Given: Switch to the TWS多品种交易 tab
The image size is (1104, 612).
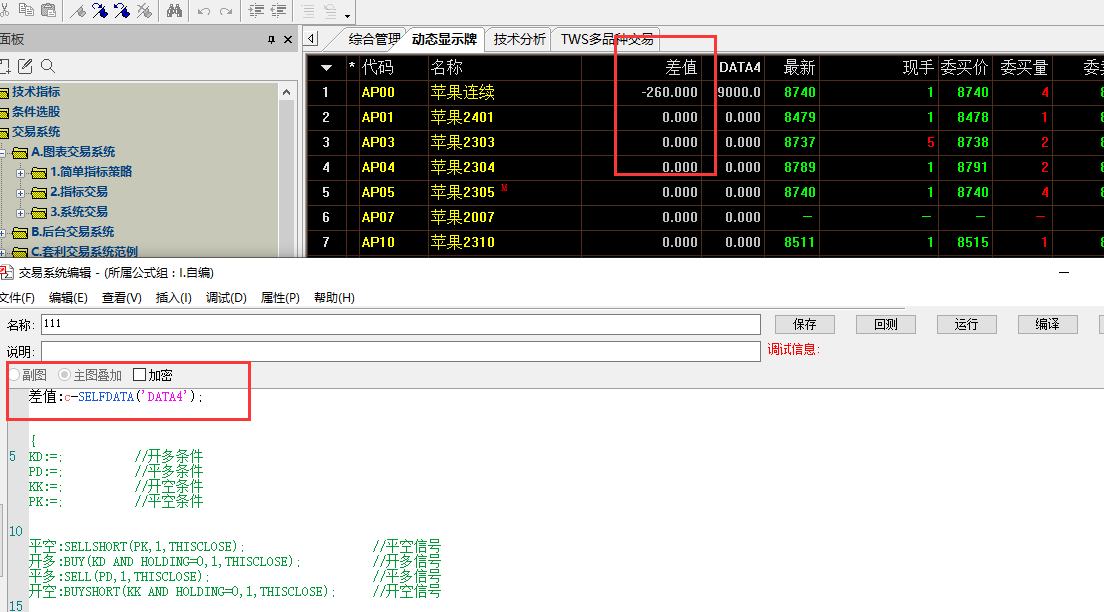Looking at the screenshot, I should (607, 39).
